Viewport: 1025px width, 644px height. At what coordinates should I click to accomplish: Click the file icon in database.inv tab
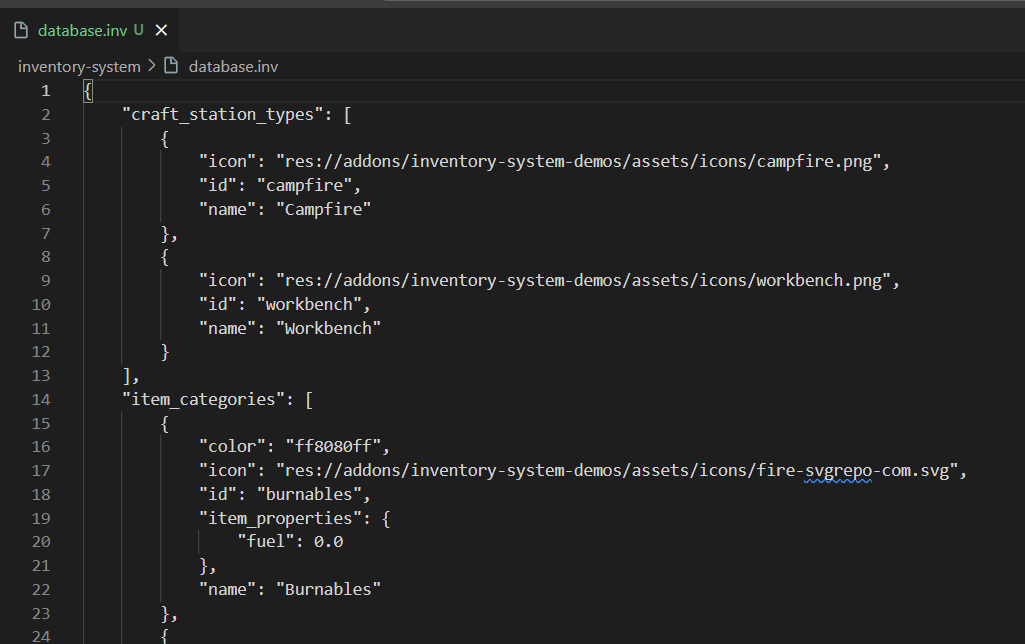click(21, 30)
